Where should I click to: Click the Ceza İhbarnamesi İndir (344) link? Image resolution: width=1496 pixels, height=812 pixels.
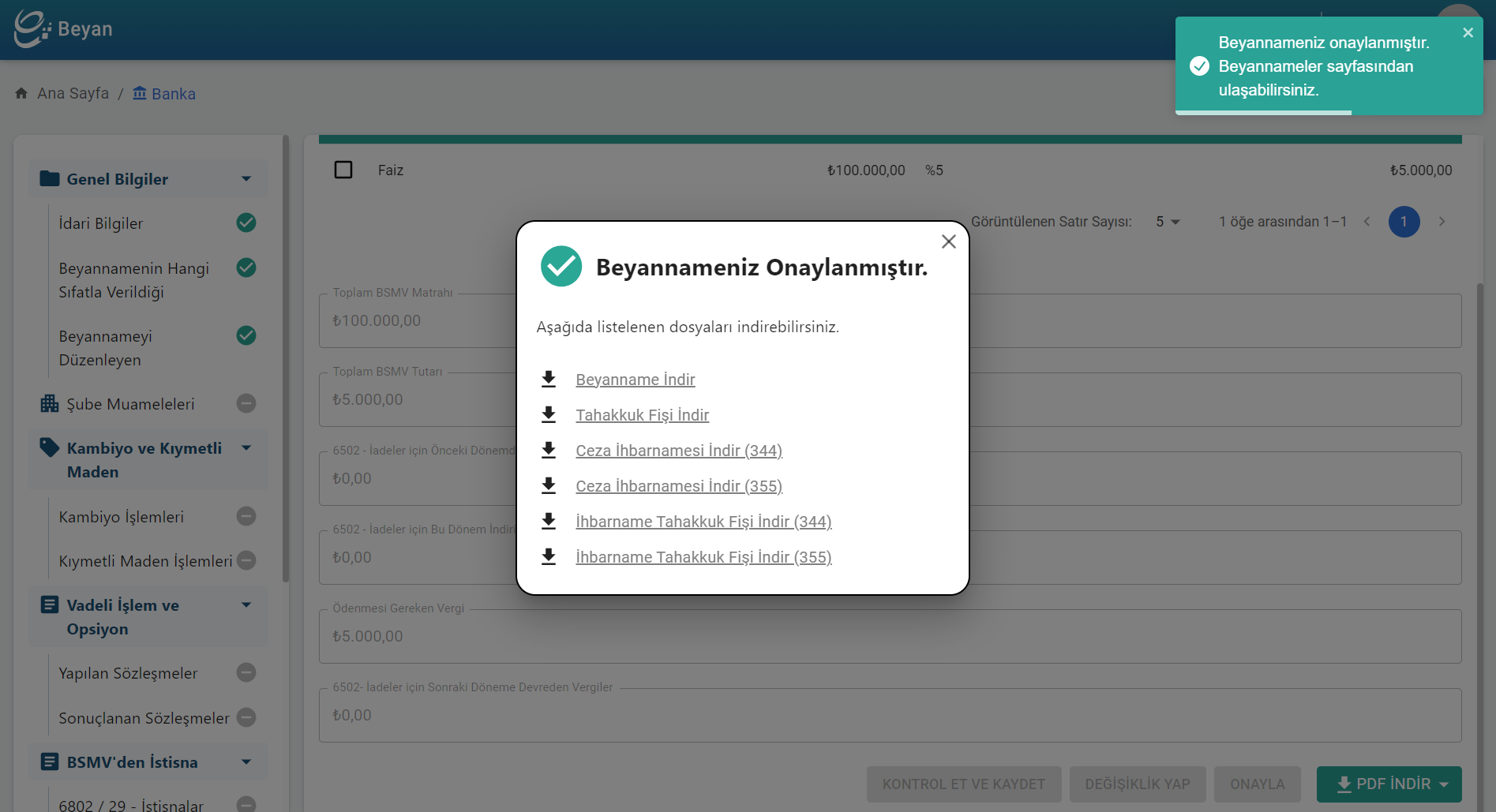coord(679,451)
